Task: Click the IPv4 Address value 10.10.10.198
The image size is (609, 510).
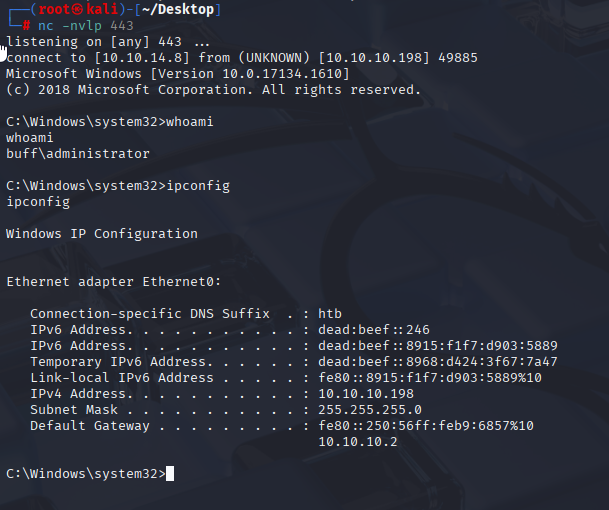Action: 366,393
